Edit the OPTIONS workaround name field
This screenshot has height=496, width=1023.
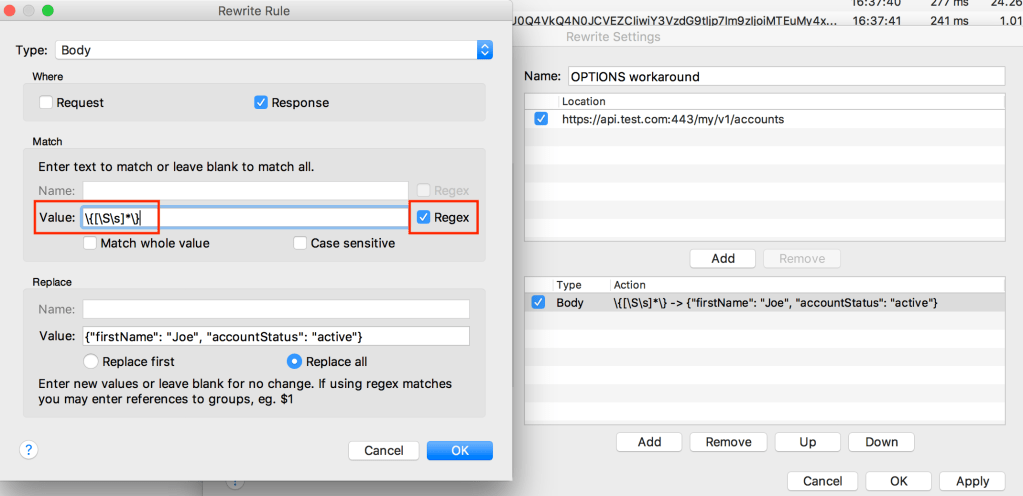coord(784,76)
